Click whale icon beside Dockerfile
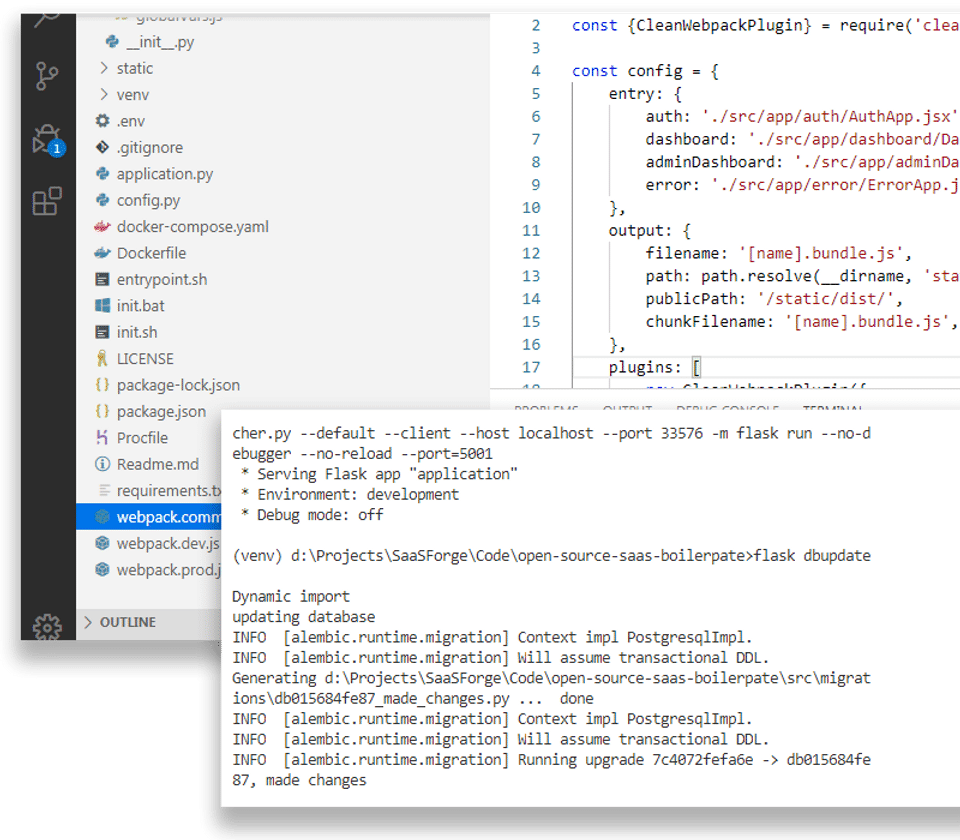 [102, 253]
